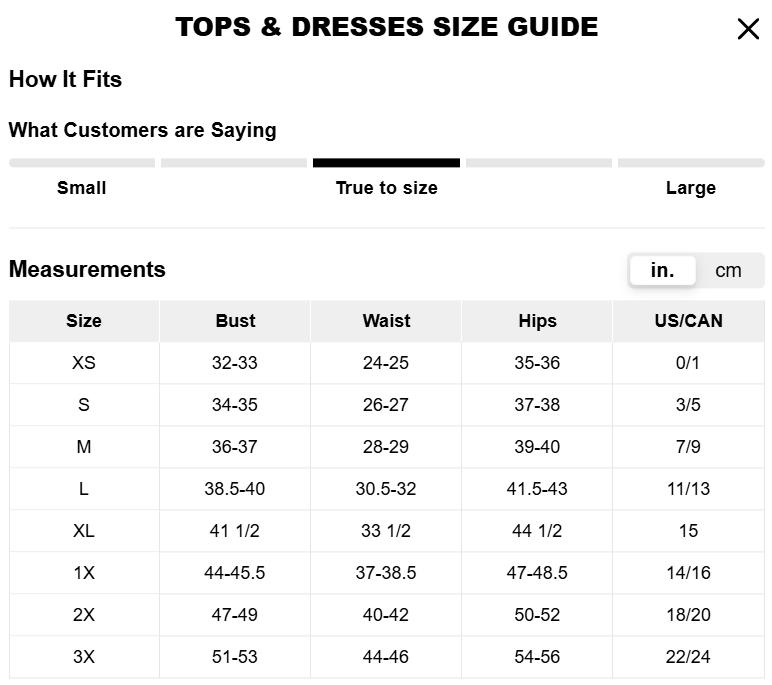Viewport: 772px width, 685px height.
Task: Click the Hips column header
Action: click(x=537, y=321)
